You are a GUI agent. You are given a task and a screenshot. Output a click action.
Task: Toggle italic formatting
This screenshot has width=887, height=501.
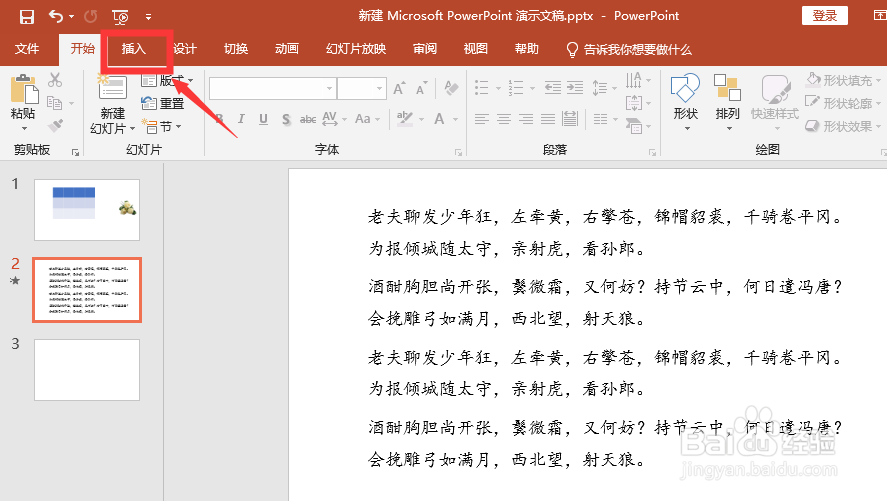pyautogui.click(x=241, y=119)
